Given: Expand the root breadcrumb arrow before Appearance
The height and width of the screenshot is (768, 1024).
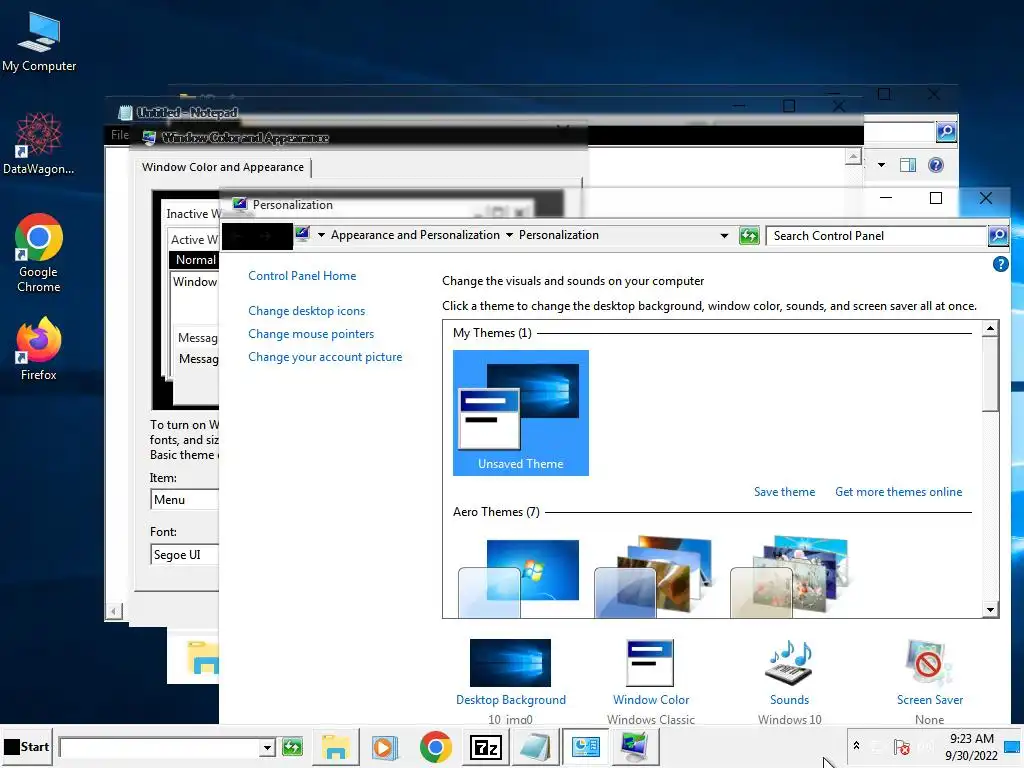Looking at the screenshot, I should click(x=321, y=235).
